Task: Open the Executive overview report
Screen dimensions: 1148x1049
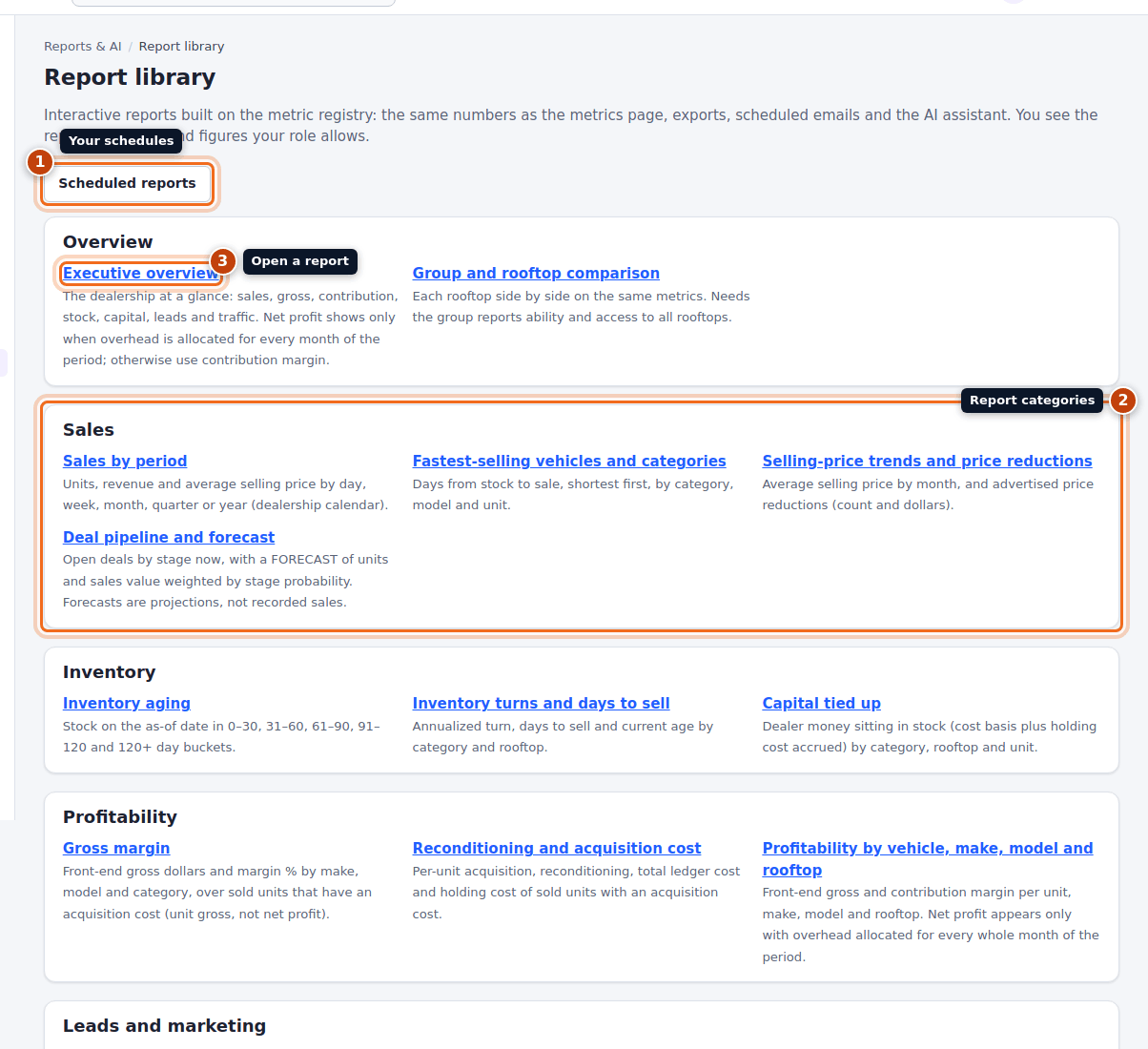Action: coord(141,273)
